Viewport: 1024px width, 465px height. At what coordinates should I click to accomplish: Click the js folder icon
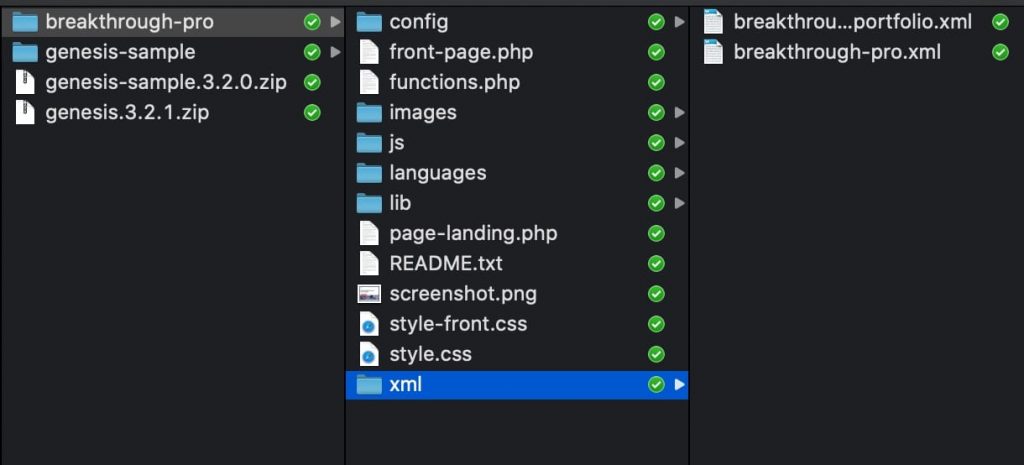point(369,143)
